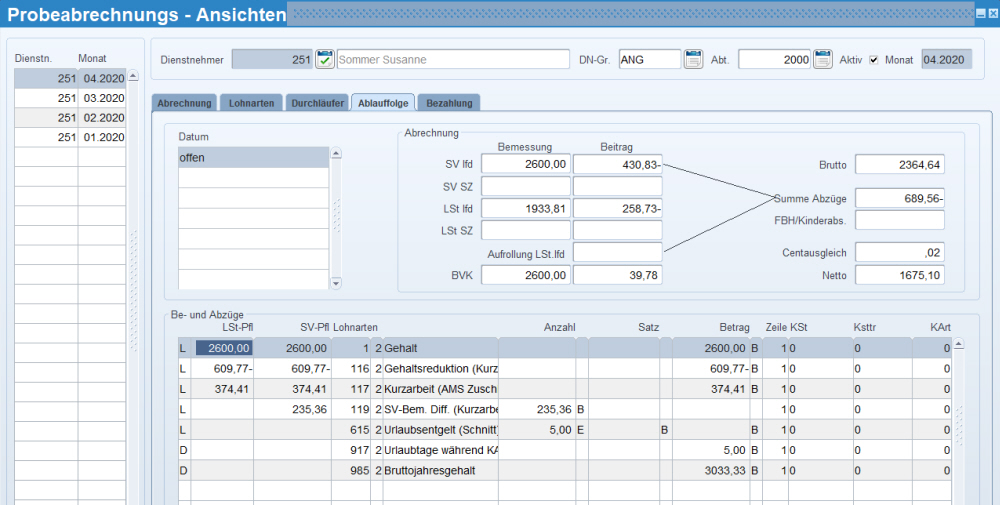Click Betrag cell 3033,33
The width and height of the screenshot is (1000, 505).
710,471
